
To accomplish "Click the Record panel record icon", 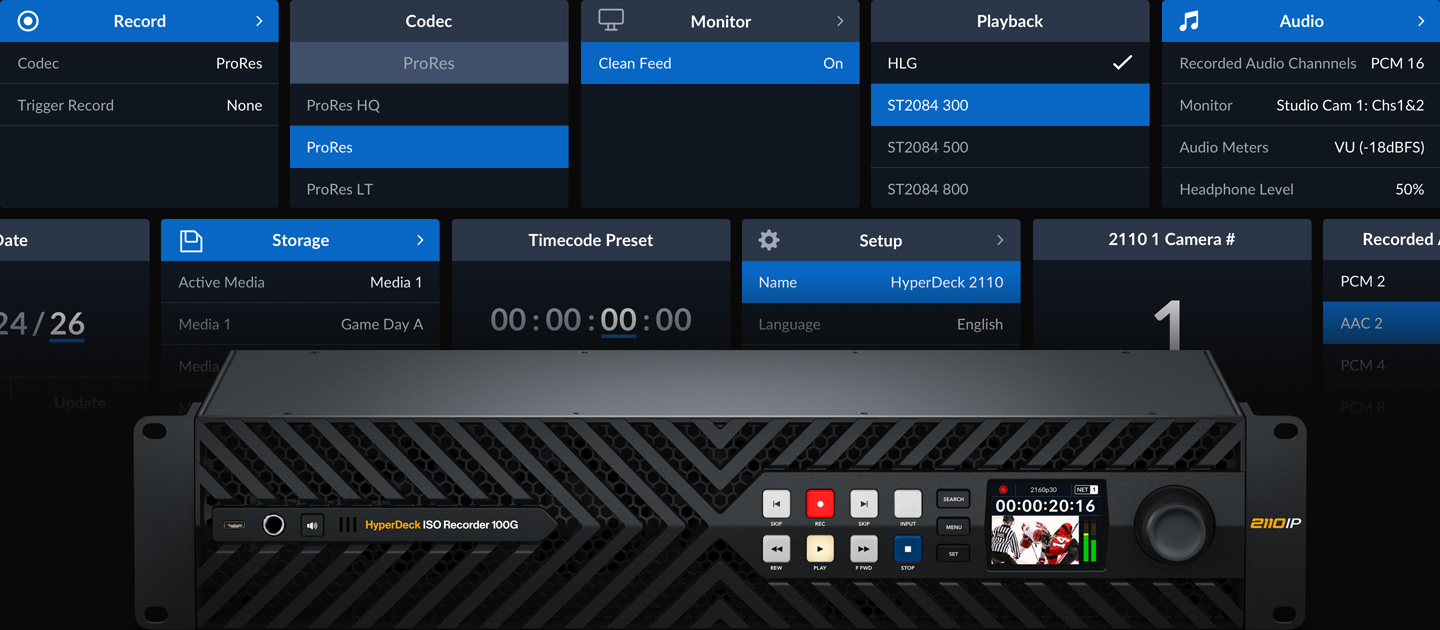I will pyautogui.click(x=27, y=20).
